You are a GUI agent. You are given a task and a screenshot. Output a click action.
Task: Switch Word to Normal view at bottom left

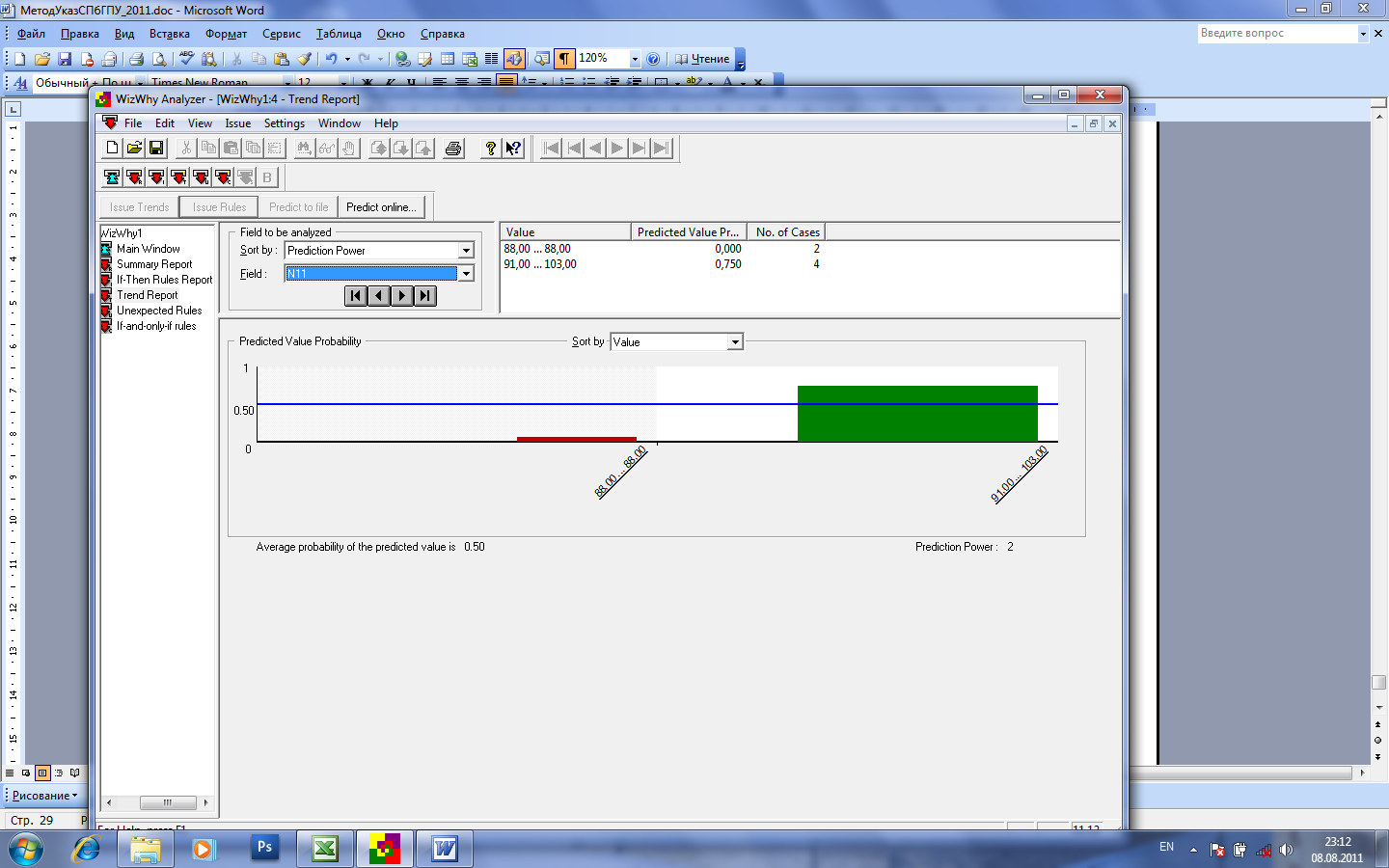(x=10, y=773)
